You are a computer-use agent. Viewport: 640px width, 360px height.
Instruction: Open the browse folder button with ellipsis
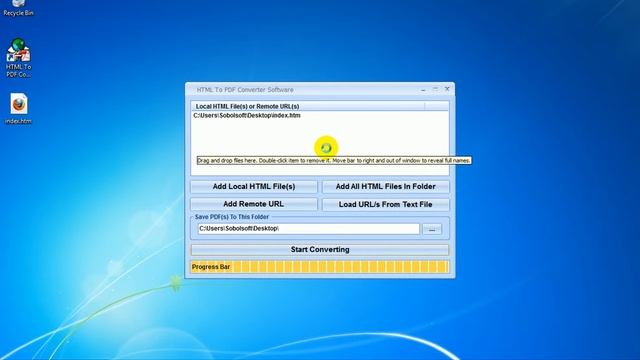tap(432, 229)
